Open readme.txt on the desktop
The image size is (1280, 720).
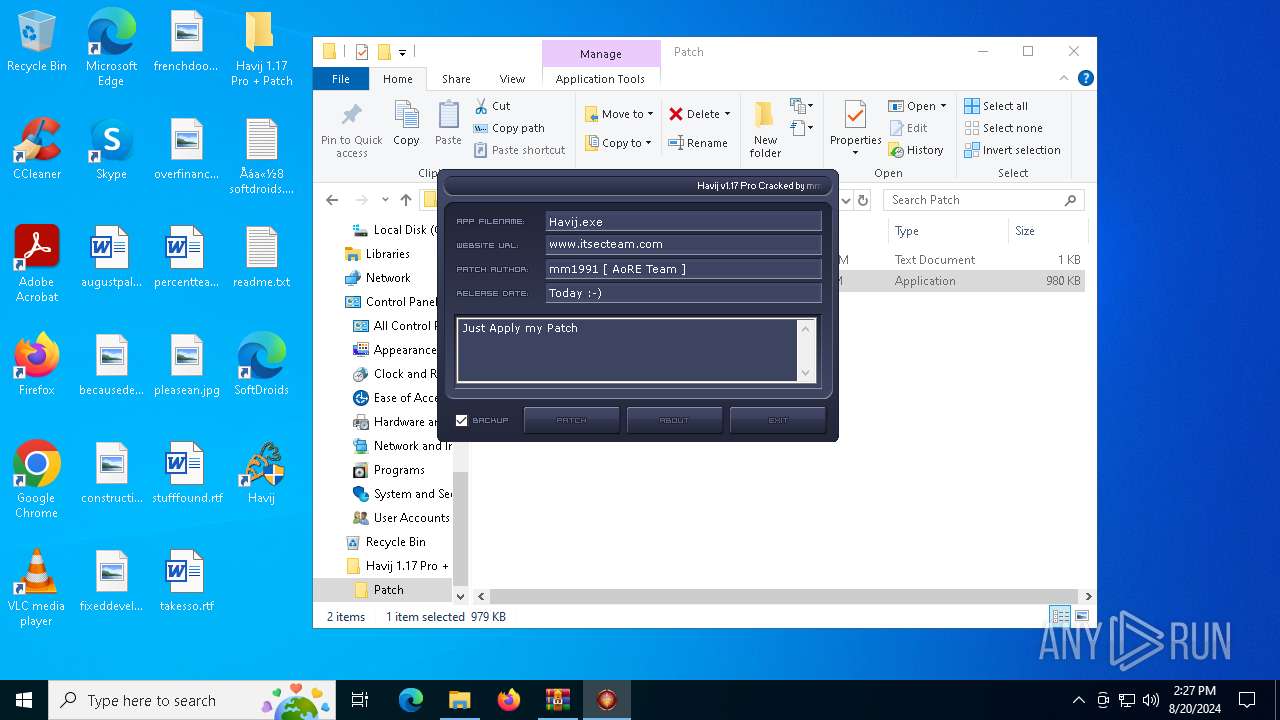tap(261, 256)
